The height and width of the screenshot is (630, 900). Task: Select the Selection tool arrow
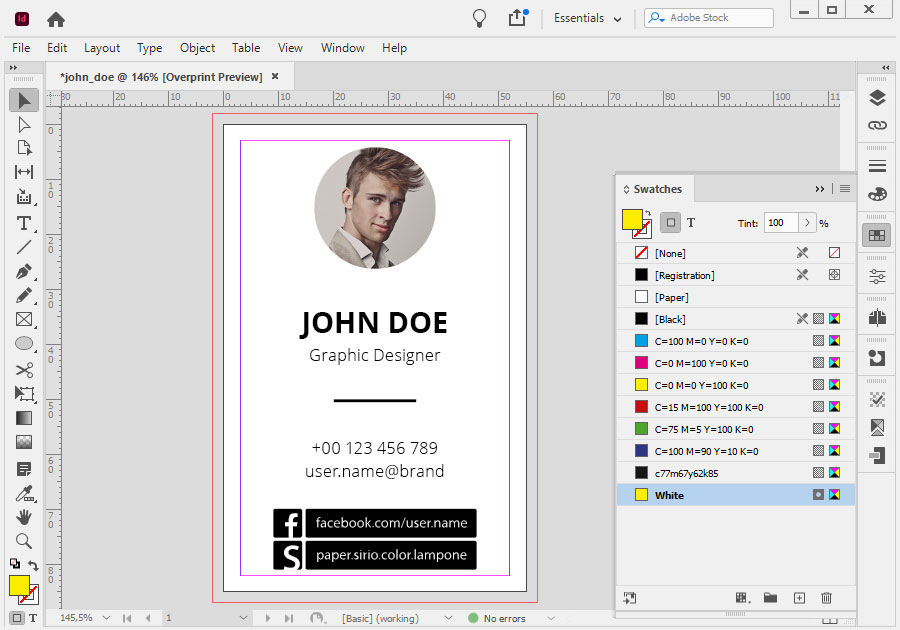point(24,100)
